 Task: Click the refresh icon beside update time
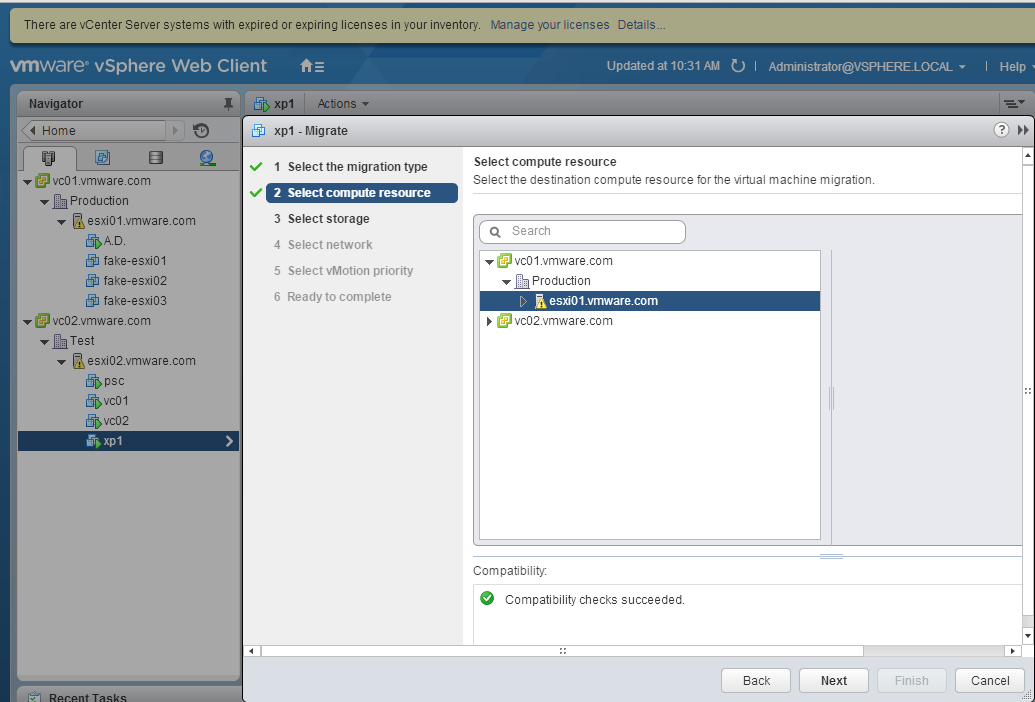738,66
